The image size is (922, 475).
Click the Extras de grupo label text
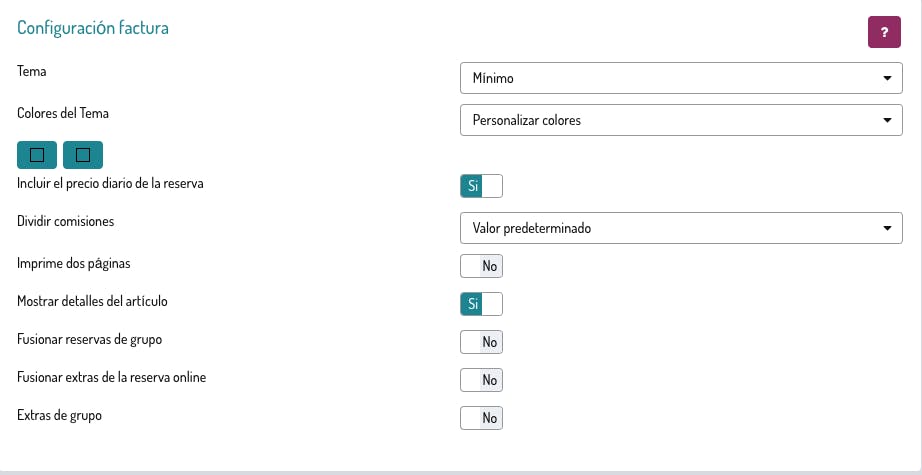click(x=60, y=415)
